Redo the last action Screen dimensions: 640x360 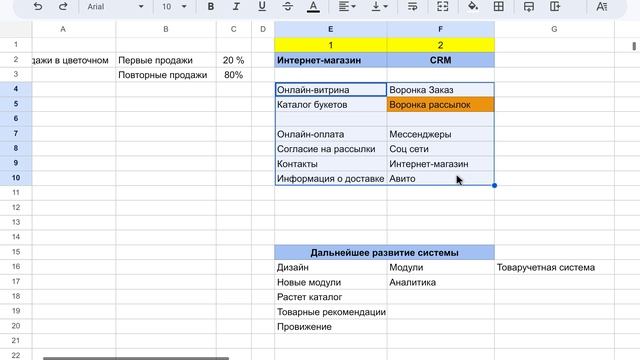tap(63, 7)
